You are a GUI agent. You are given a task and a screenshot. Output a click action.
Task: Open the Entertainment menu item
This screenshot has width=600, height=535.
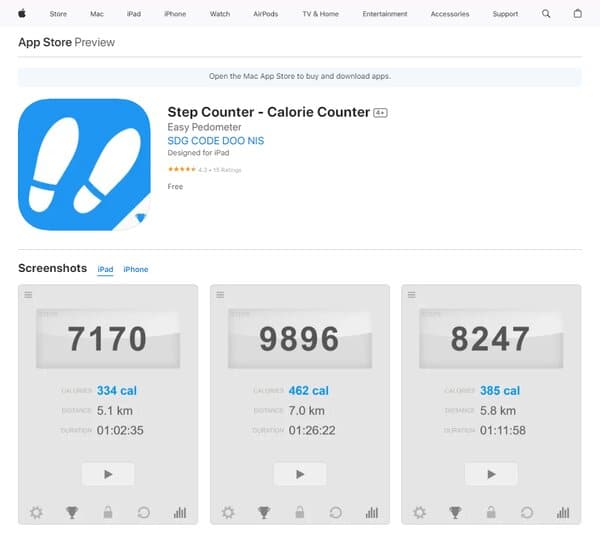tap(385, 14)
